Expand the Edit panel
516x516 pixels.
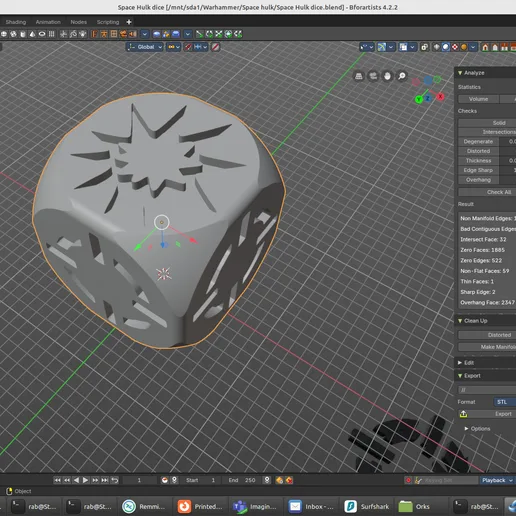tap(460, 362)
